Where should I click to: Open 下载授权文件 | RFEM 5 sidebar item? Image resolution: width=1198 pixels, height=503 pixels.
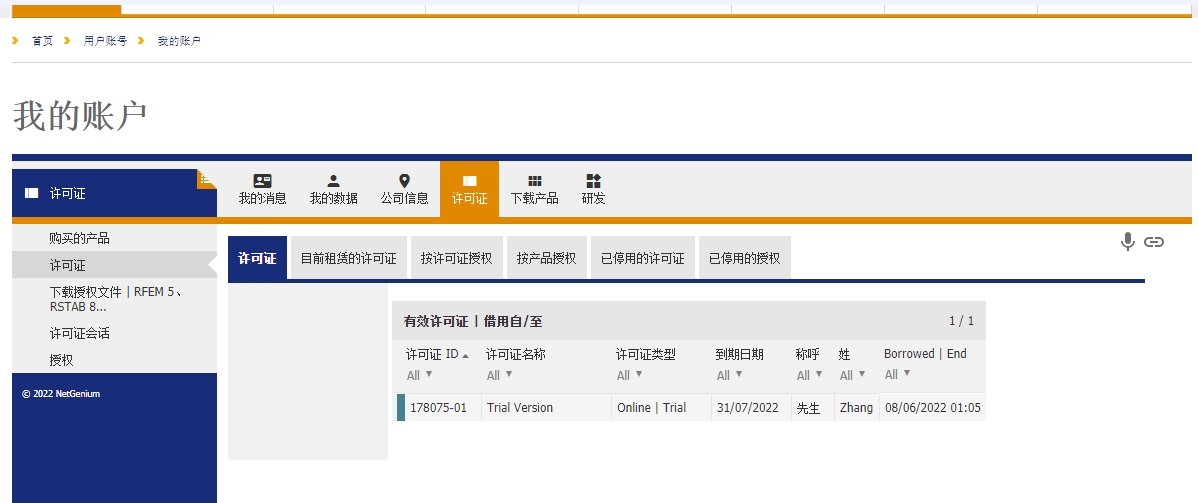(x=115, y=299)
